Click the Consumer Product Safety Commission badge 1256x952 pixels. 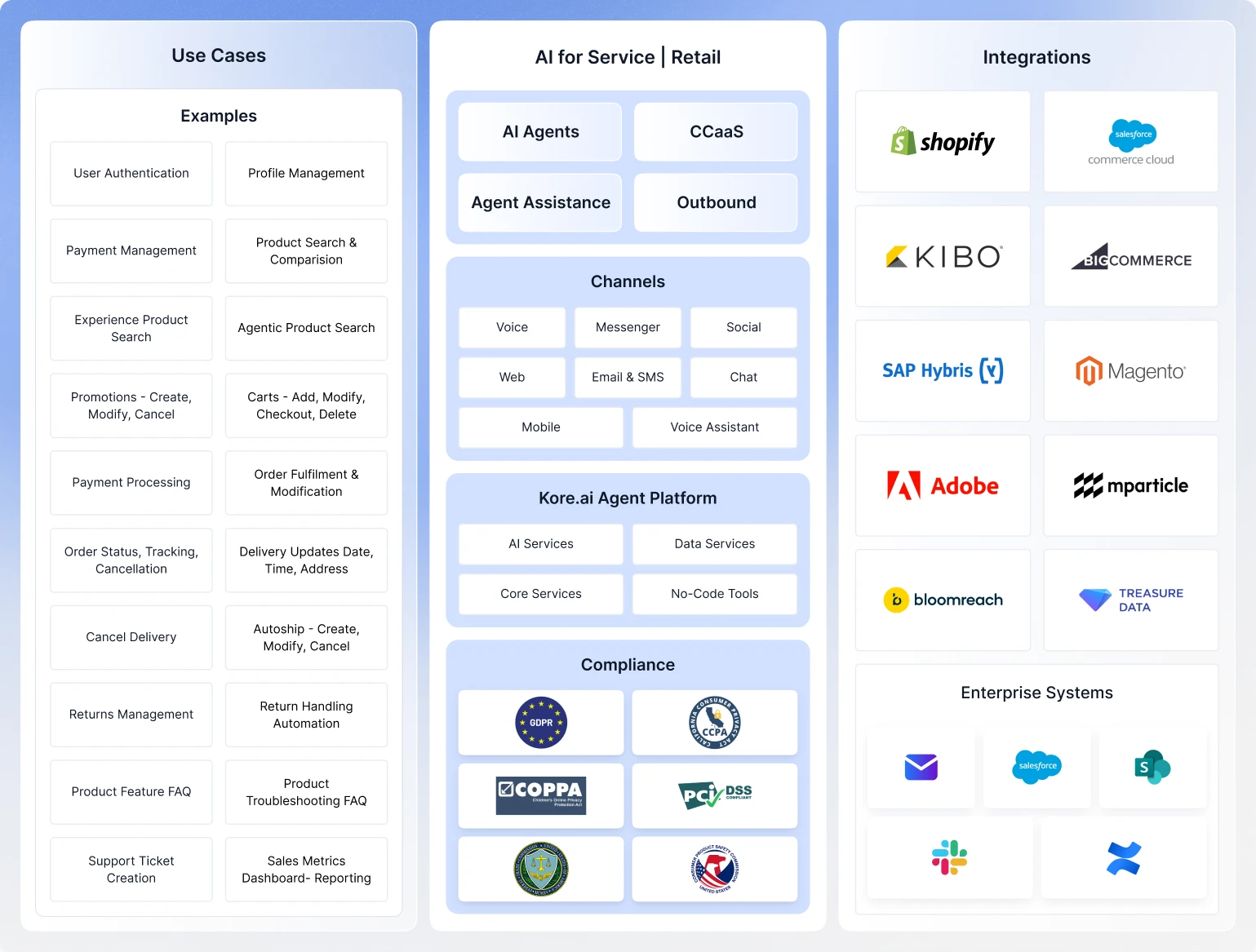click(x=715, y=869)
